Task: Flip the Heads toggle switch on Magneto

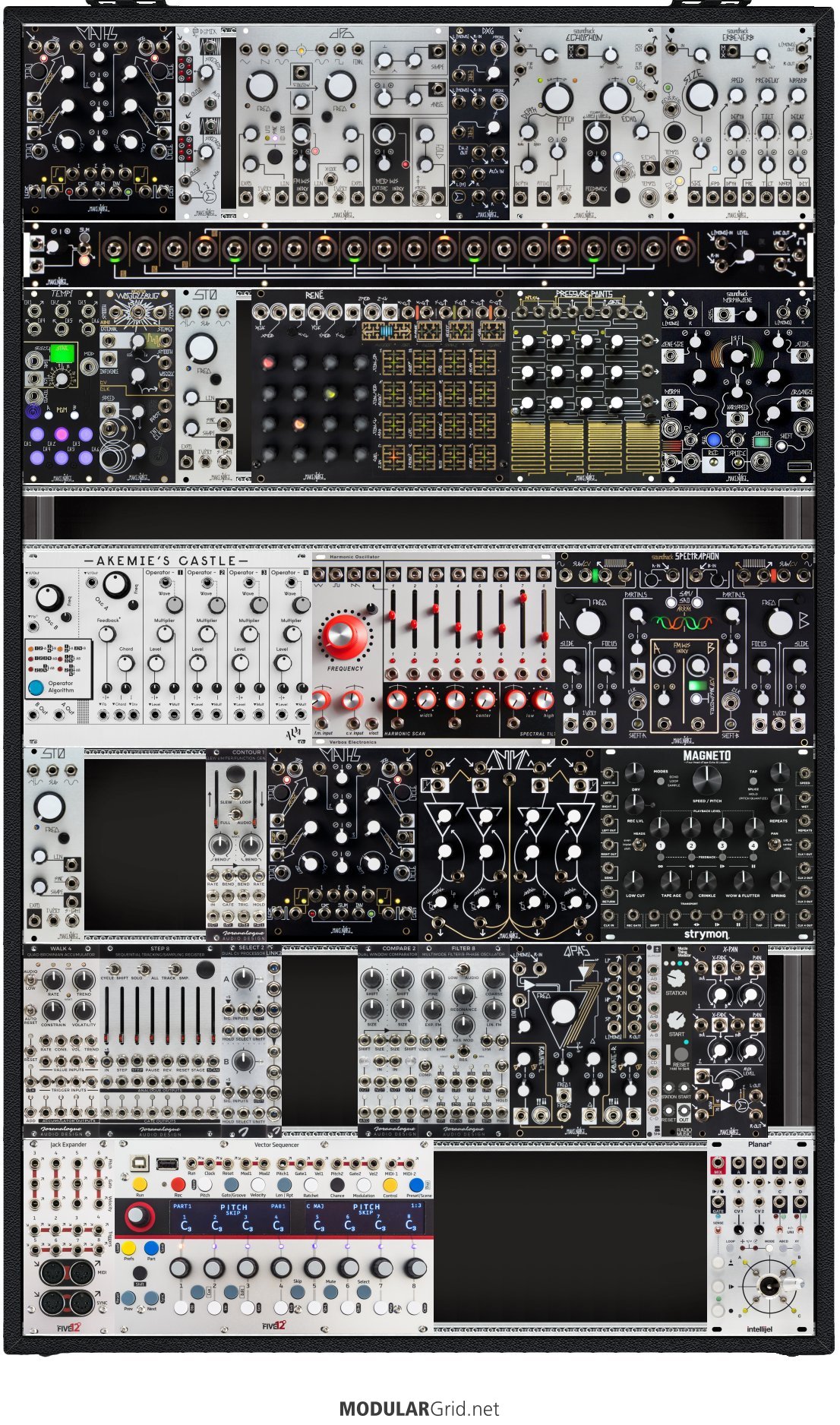Action: 639,842
